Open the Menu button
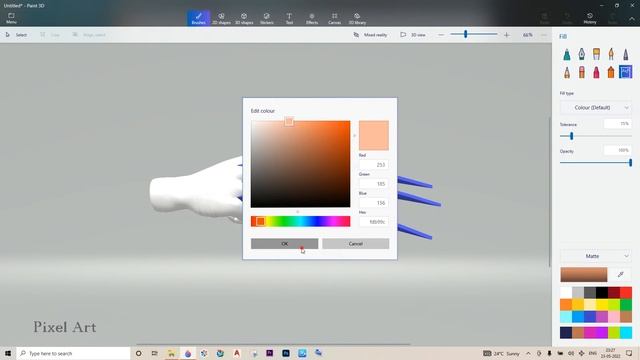The image size is (640, 360). click(x=11, y=18)
